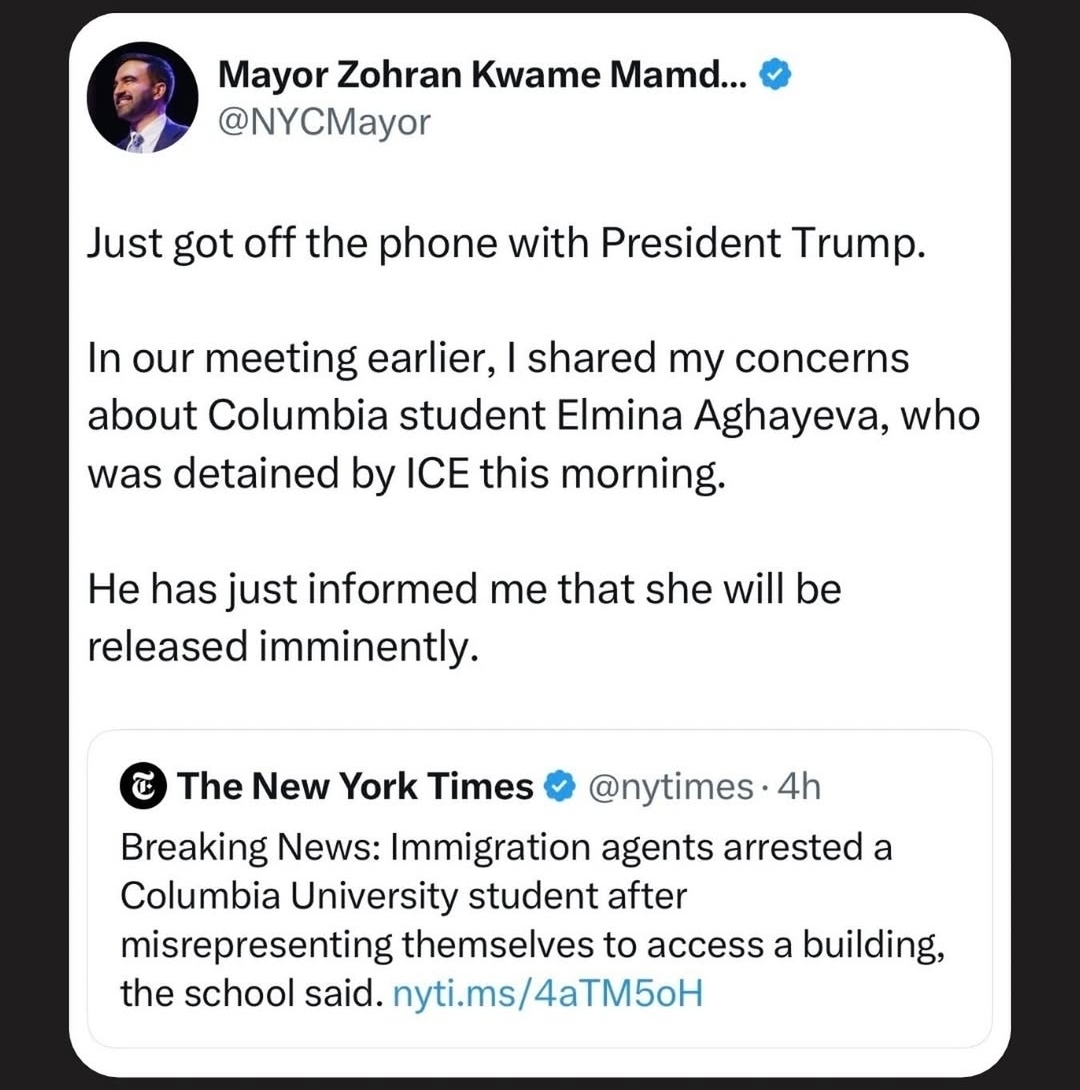The width and height of the screenshot is (1080, 1090).
Task: Open the nyti.ms/4aTM5oH link
Action: [548, 994]
